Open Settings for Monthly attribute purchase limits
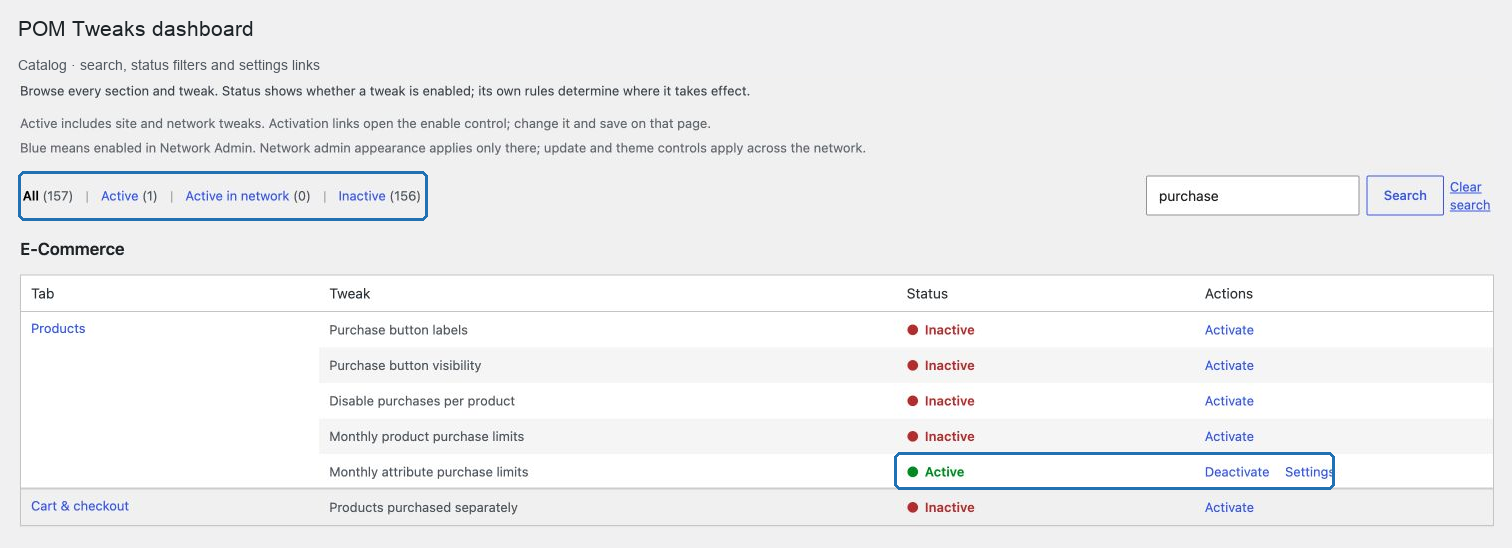This screenshot has height=548, width=1512. 1309,472
